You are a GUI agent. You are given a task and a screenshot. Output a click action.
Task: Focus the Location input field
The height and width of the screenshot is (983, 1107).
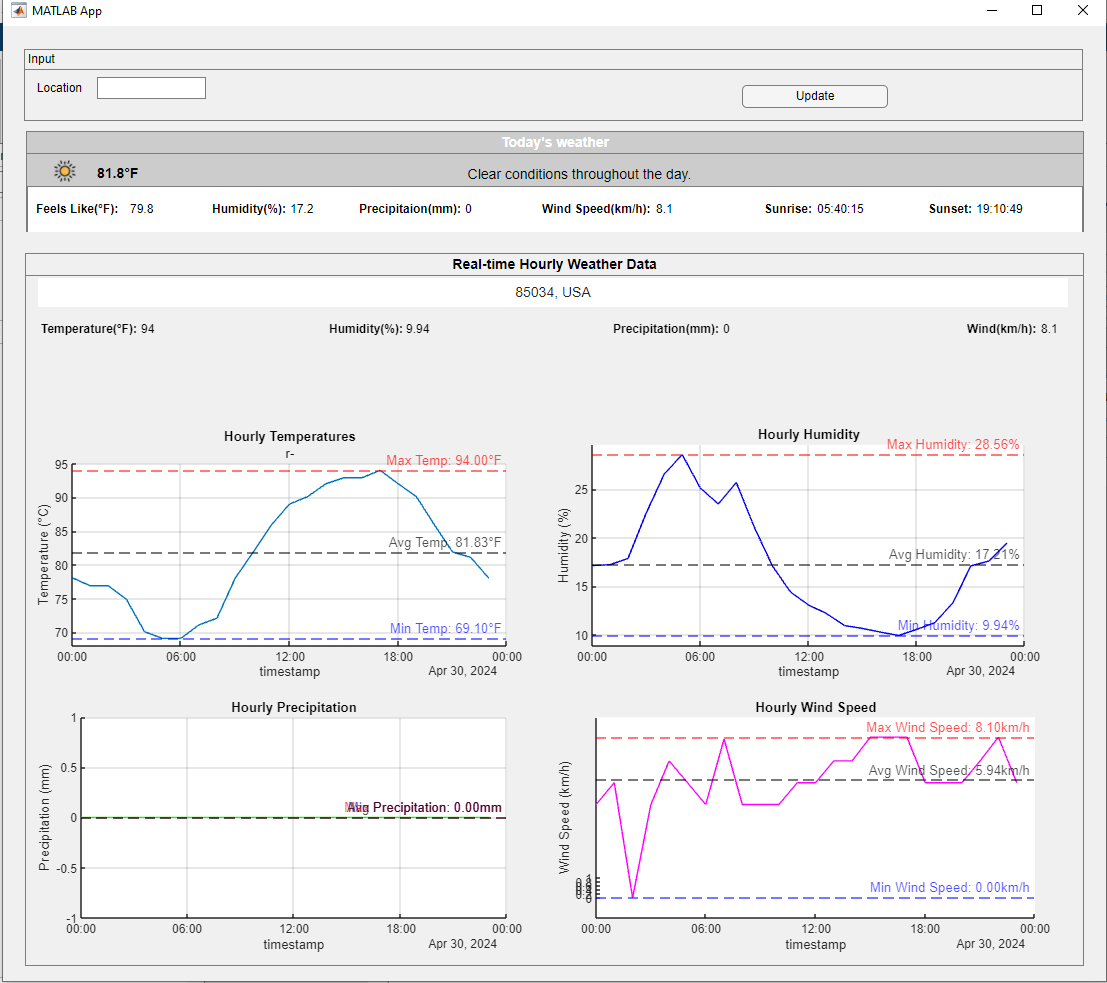pos(151,88)
